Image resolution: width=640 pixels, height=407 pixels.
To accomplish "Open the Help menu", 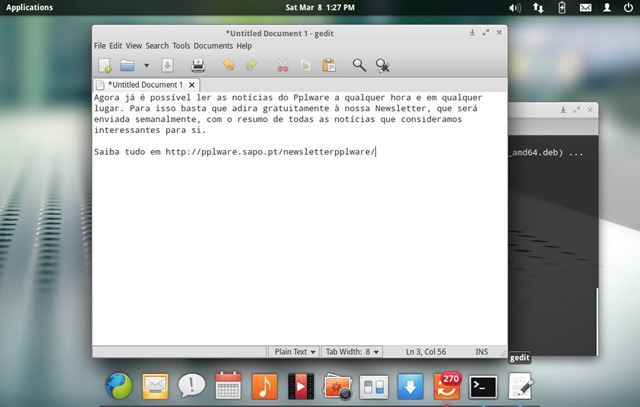I will 244,46.
